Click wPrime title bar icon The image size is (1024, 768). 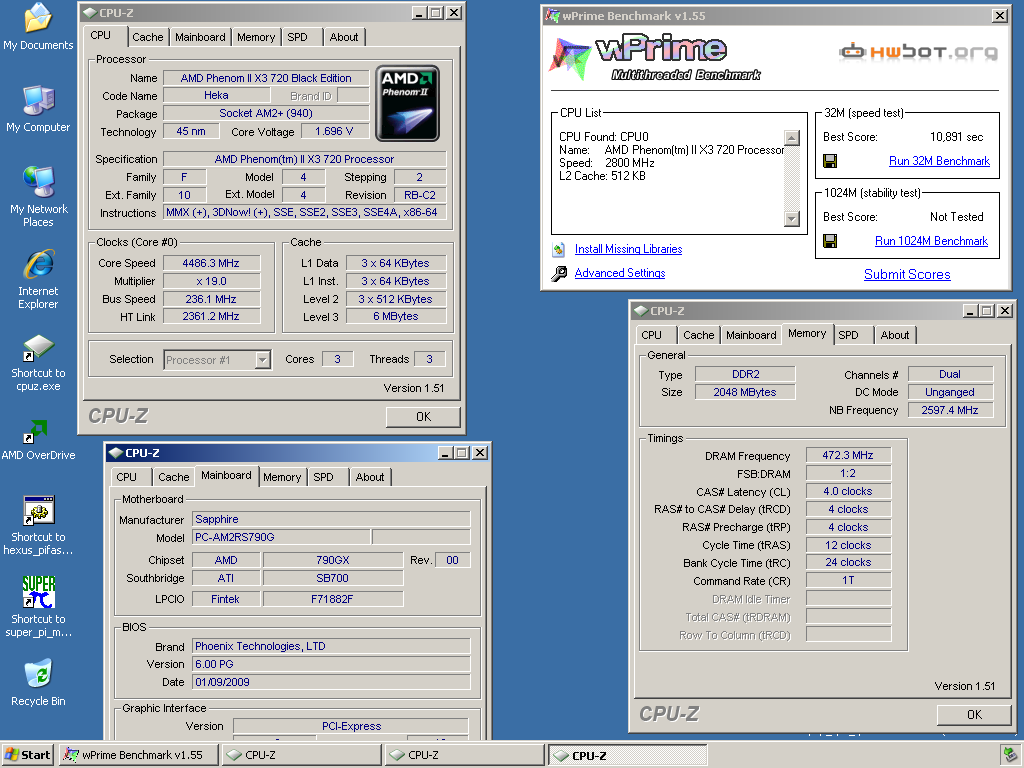(552, 16)
